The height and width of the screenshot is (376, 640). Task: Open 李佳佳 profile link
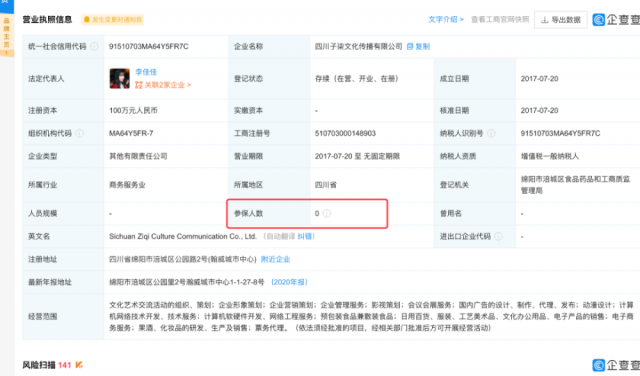tap(146, 72)
